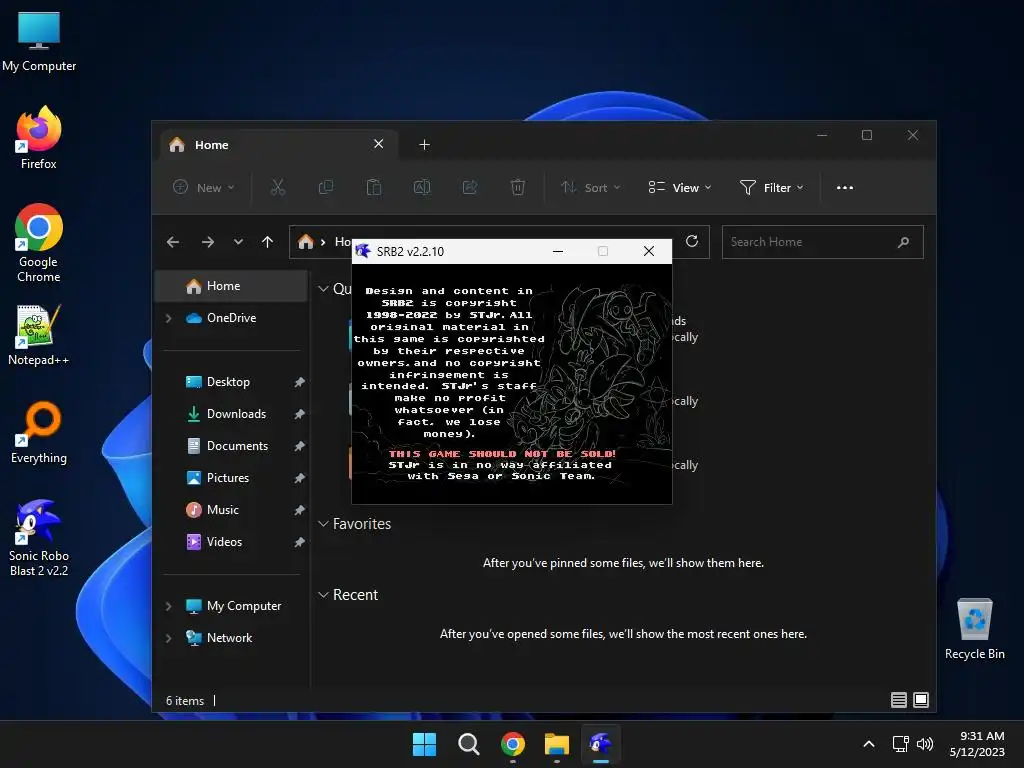
Task: Expand Network in the navigation pane
Action: (x=168, y=638)
